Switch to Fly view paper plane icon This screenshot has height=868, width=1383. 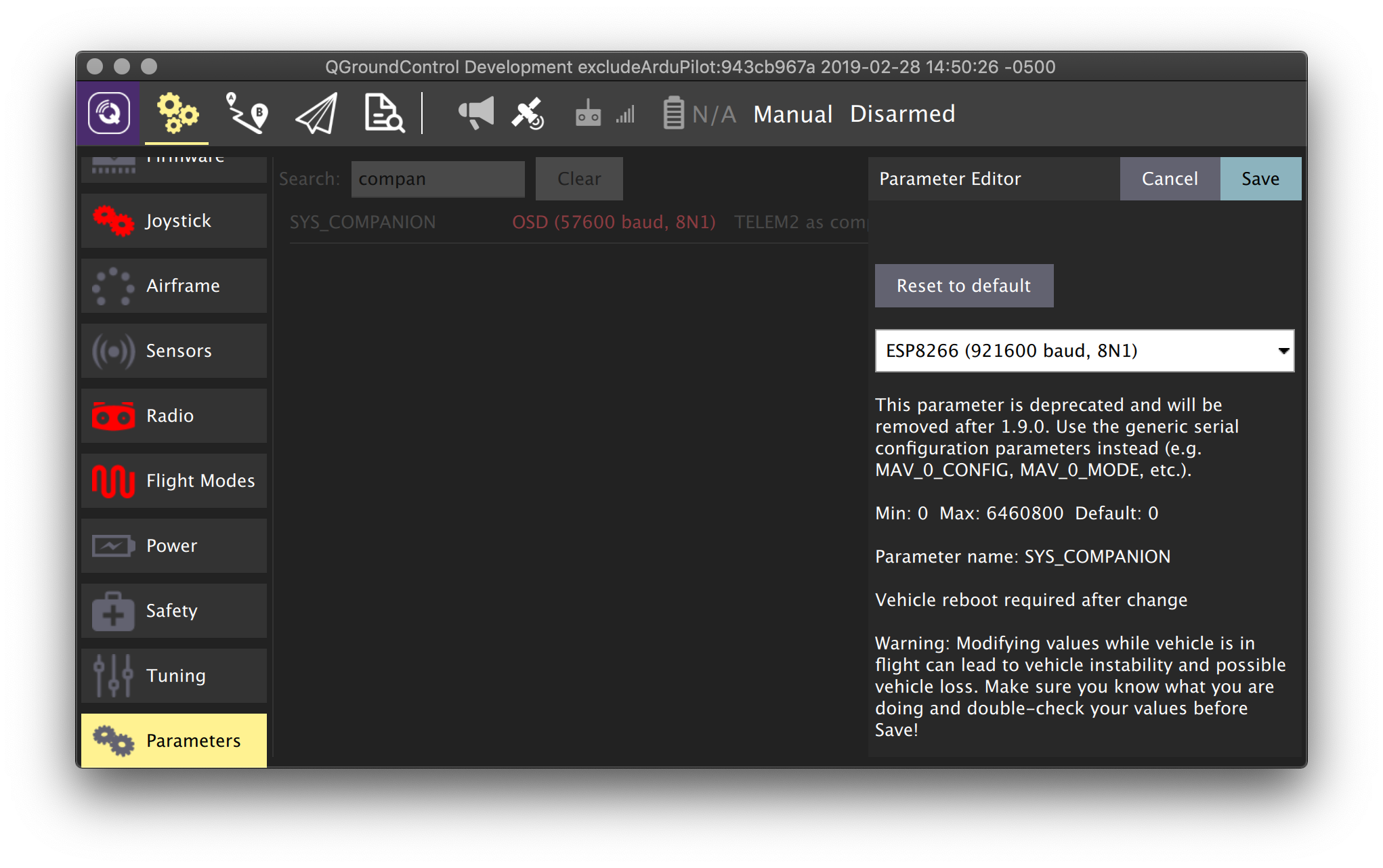(316, 113)
